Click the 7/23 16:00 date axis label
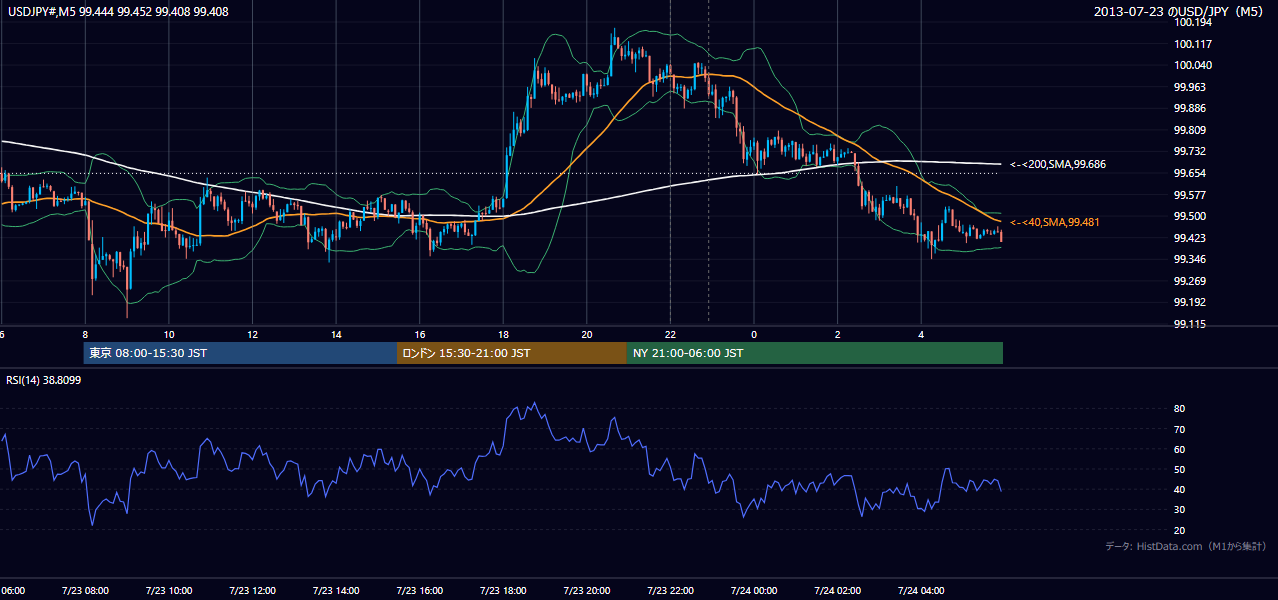1278x600 pixels. (419, 591)
